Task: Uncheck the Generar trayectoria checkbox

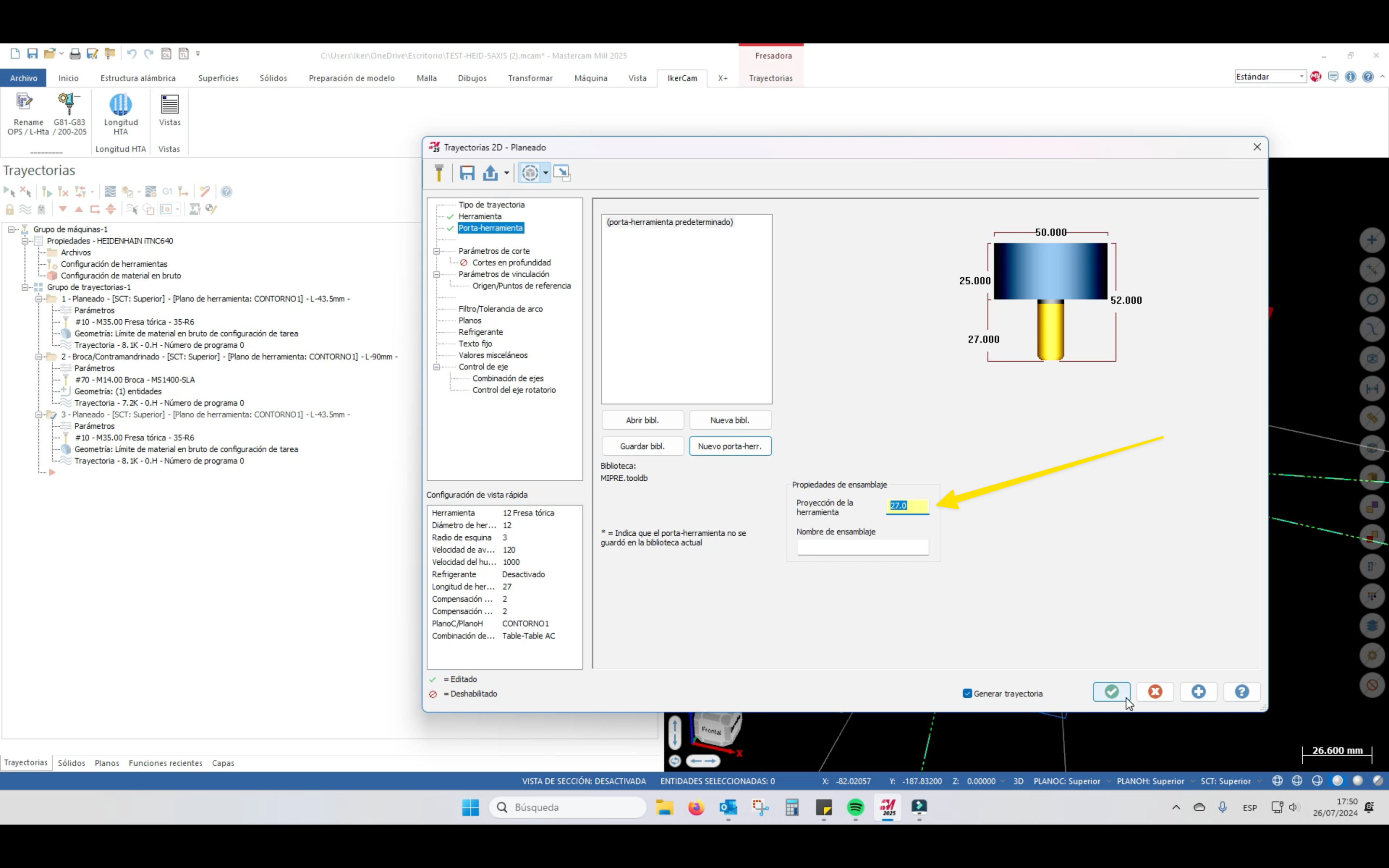Action: 967,693
